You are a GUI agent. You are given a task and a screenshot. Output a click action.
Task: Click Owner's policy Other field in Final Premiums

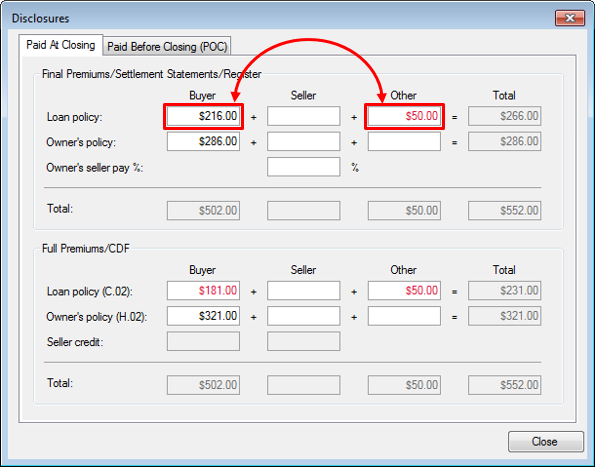point(404,142)
